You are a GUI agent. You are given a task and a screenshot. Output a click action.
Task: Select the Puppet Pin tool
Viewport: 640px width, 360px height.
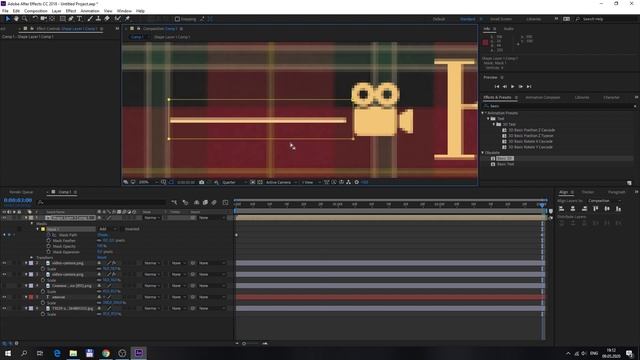[x=127, y=19]
